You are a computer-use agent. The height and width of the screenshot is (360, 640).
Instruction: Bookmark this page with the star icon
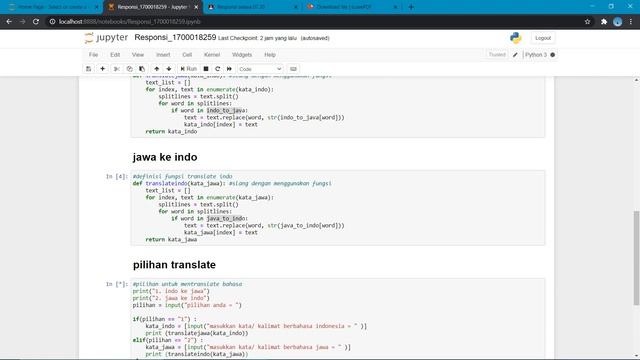click(587, 22)
